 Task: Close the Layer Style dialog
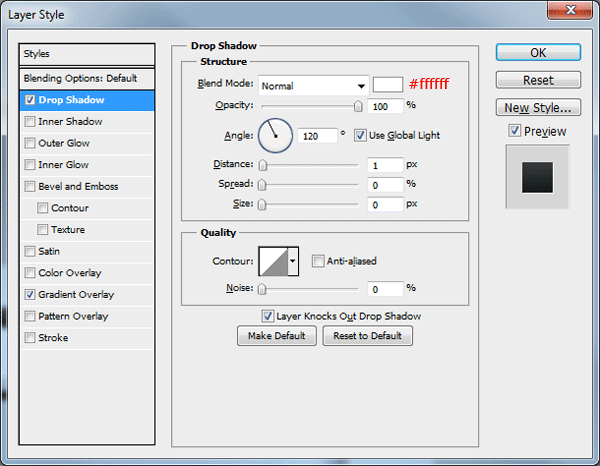click(570, 10)
